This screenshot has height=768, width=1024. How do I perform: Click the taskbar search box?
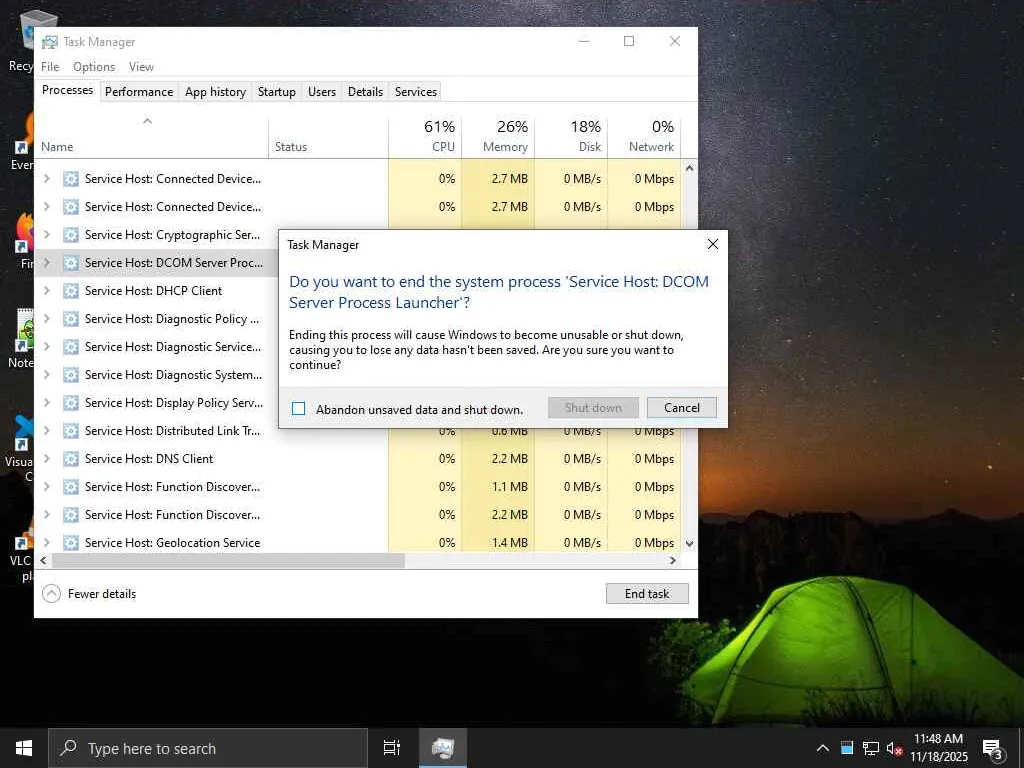(208, 748)
